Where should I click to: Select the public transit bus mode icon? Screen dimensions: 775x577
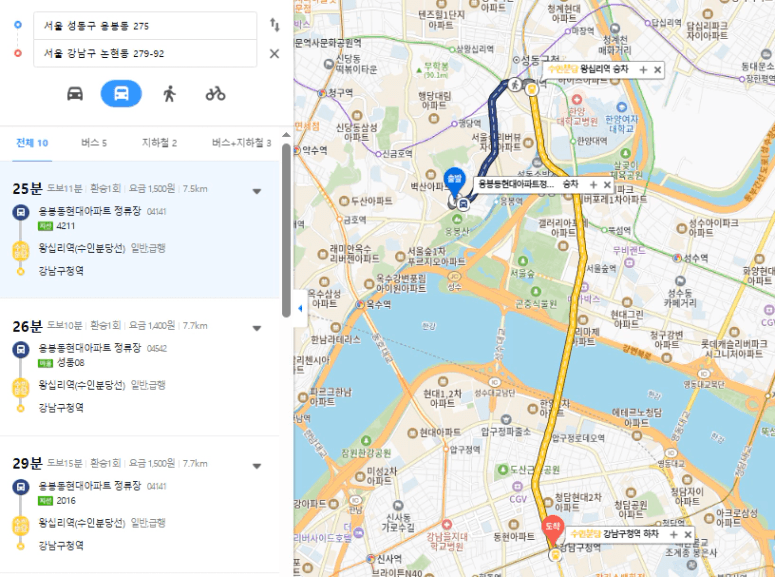[x=121, y=93]
